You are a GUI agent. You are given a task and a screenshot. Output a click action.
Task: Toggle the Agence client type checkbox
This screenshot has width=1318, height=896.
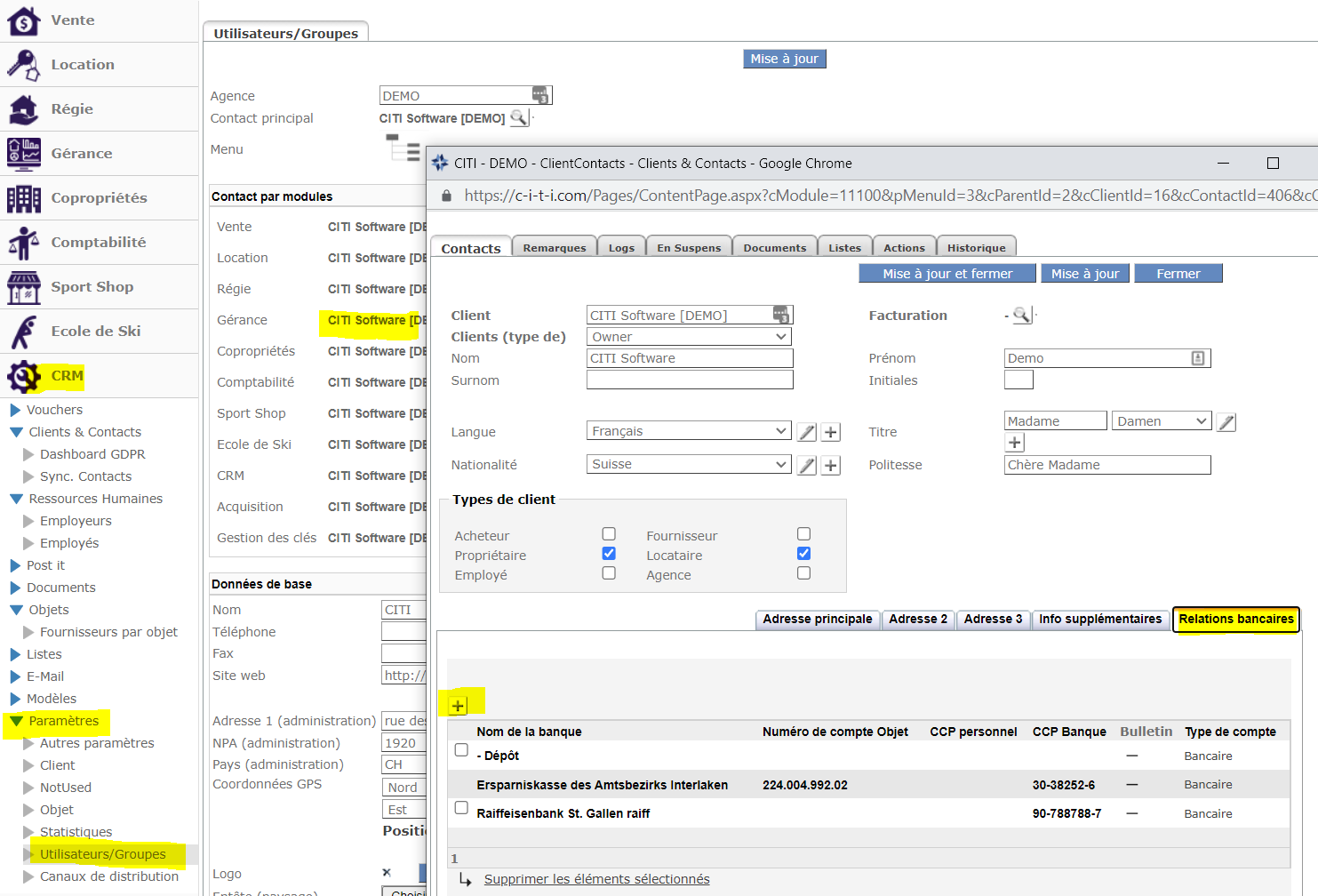(803, 572)
